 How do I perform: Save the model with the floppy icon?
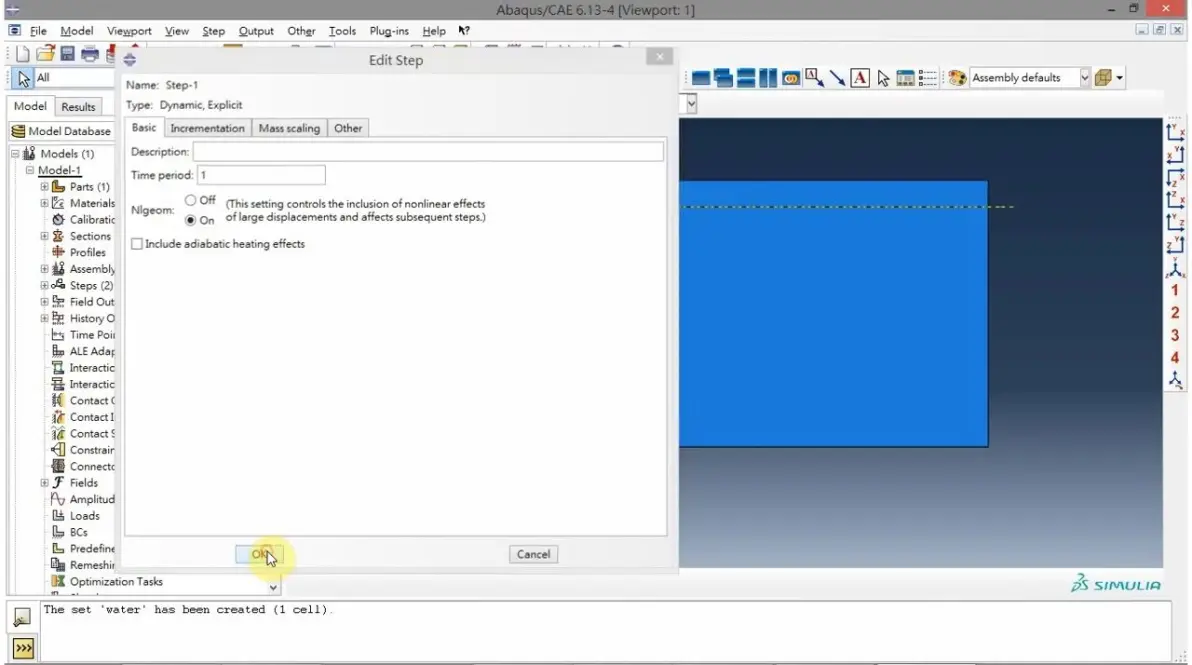[68, 54]
